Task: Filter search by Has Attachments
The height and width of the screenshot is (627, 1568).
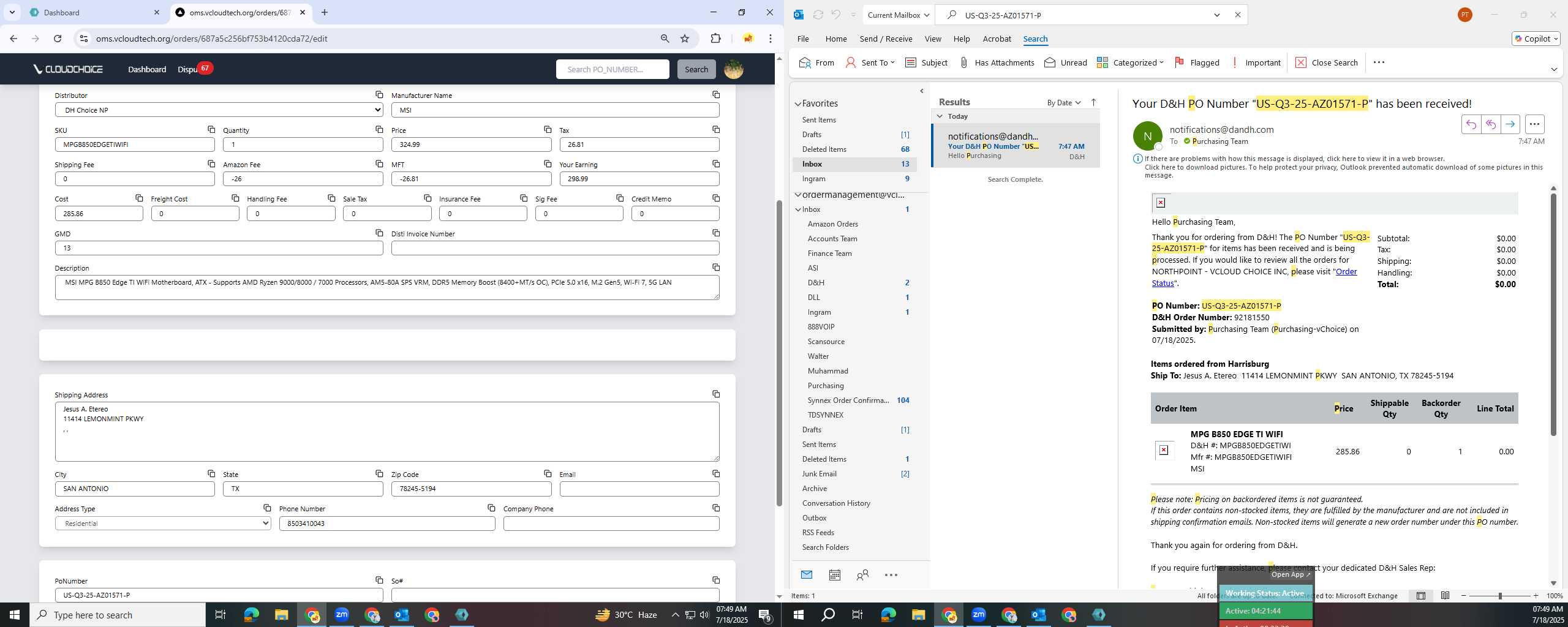Action: click(x=997, y=62)
